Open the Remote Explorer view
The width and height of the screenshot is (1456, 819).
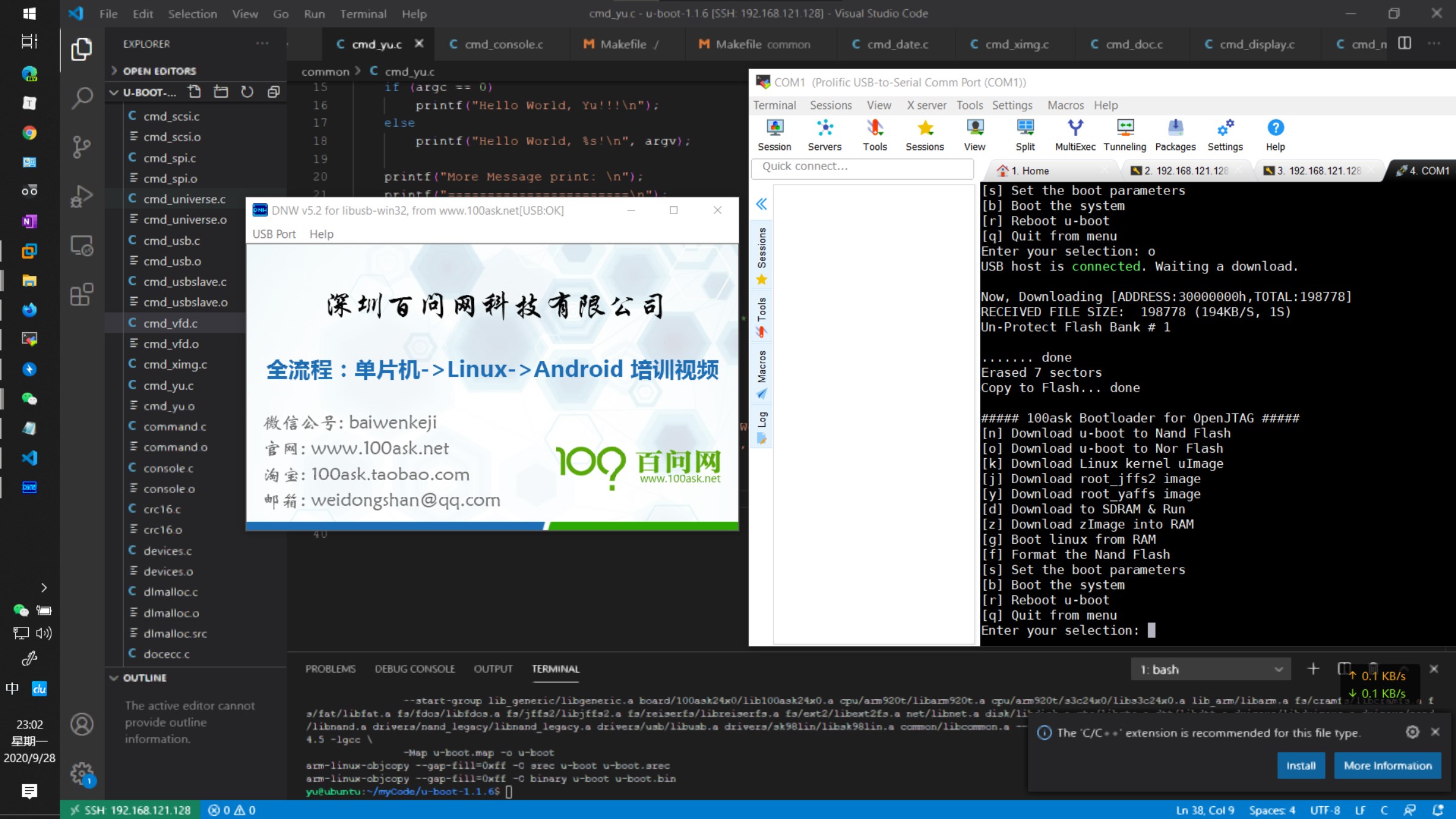(81, 245)
